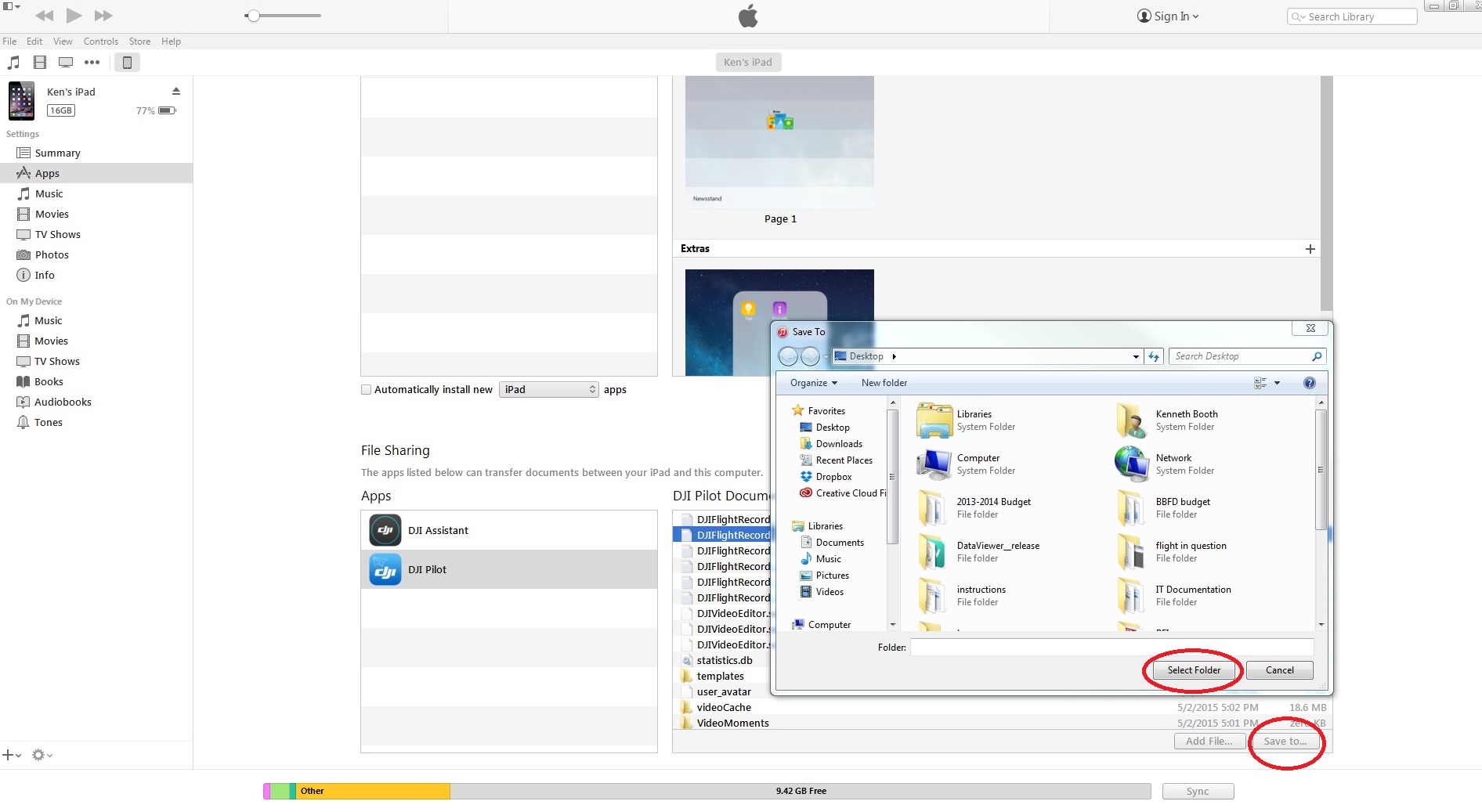Image resolution: width=1482 pixels, height=812 pixels.
Task: Click the Folder name input
Action: point(1111,648)
